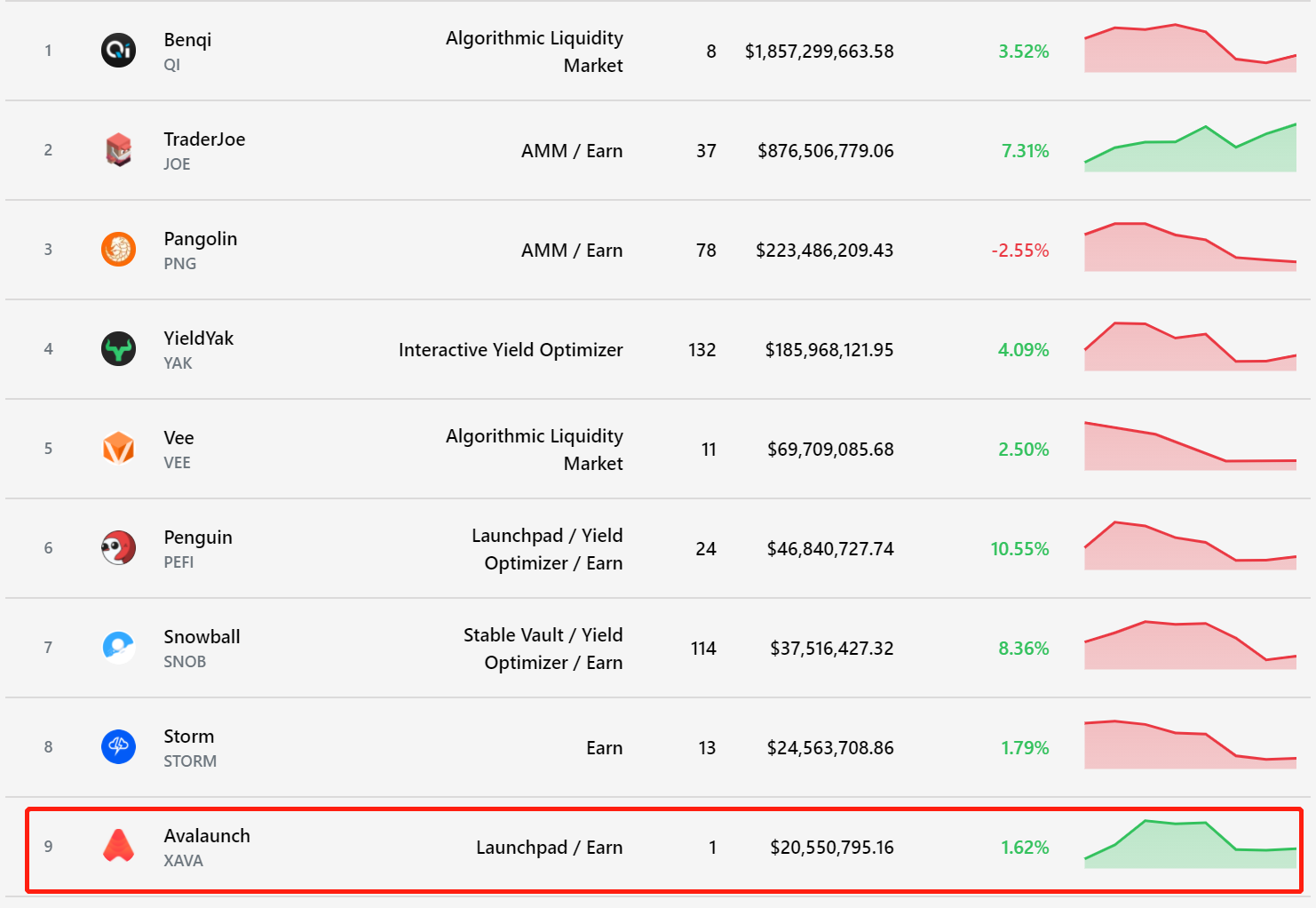This screenshot has width=1316, height=908.
Task: Open the Pangolin protocol name
Action: [201, 239]
